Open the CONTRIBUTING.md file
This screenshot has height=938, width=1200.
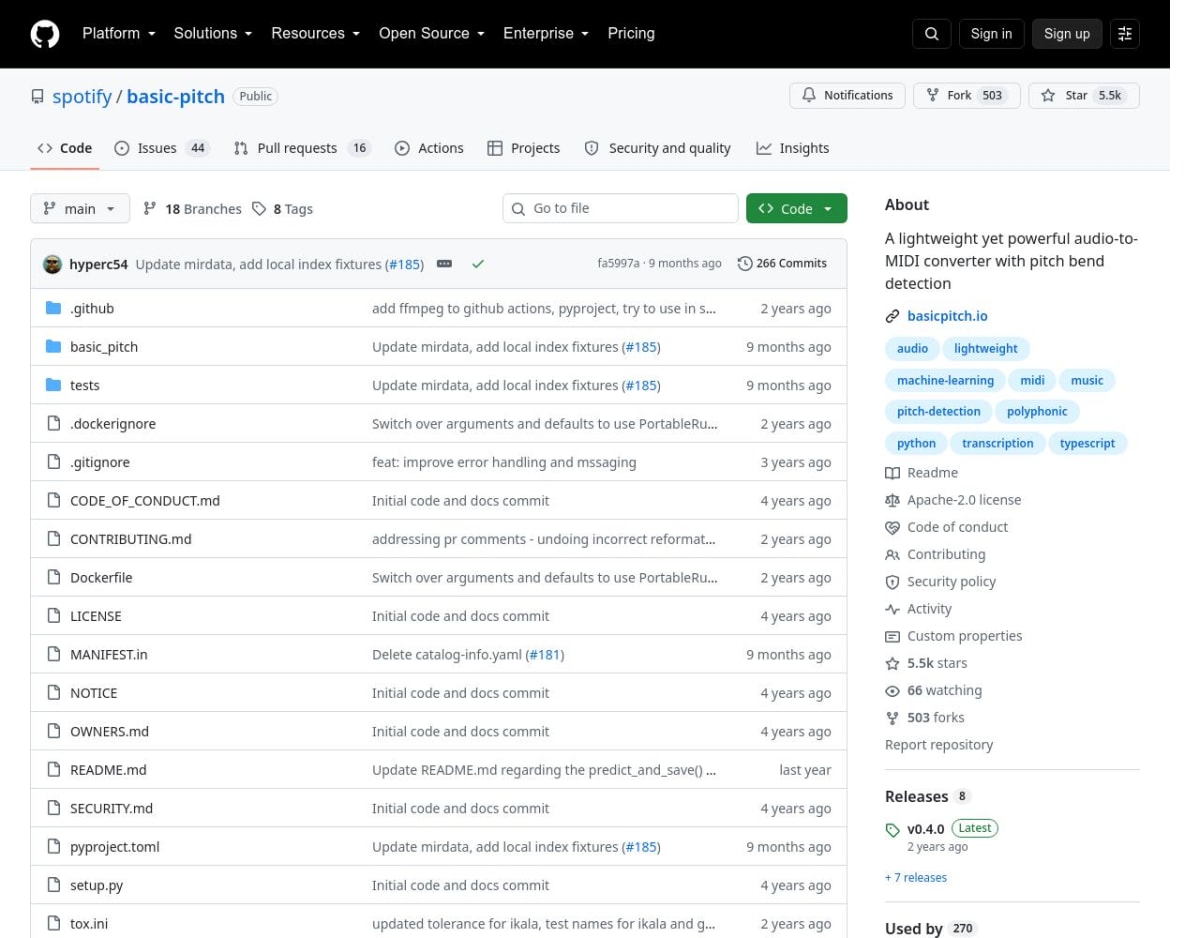tap(130, 539)
